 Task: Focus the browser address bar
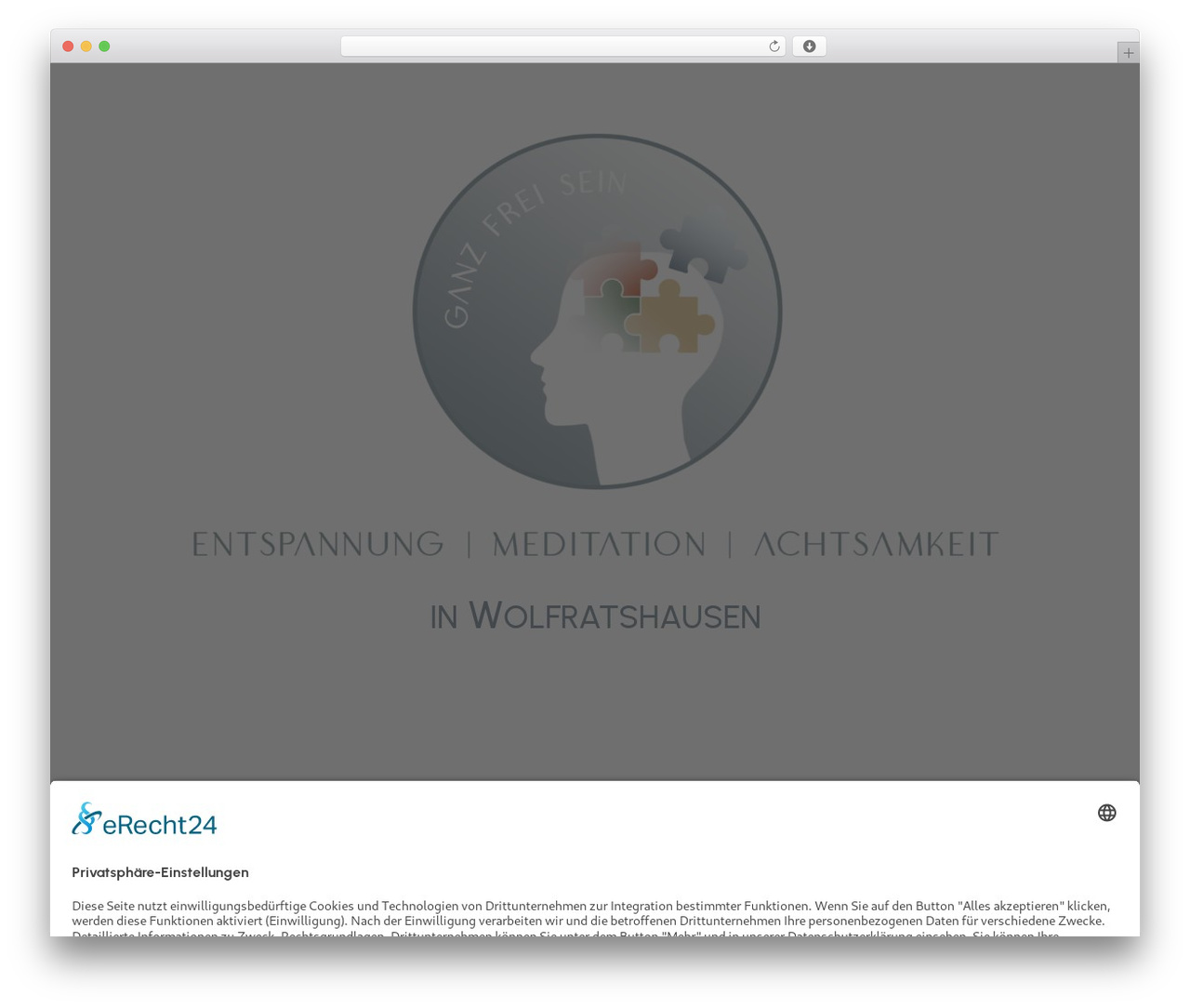click(x=562, y=46)
